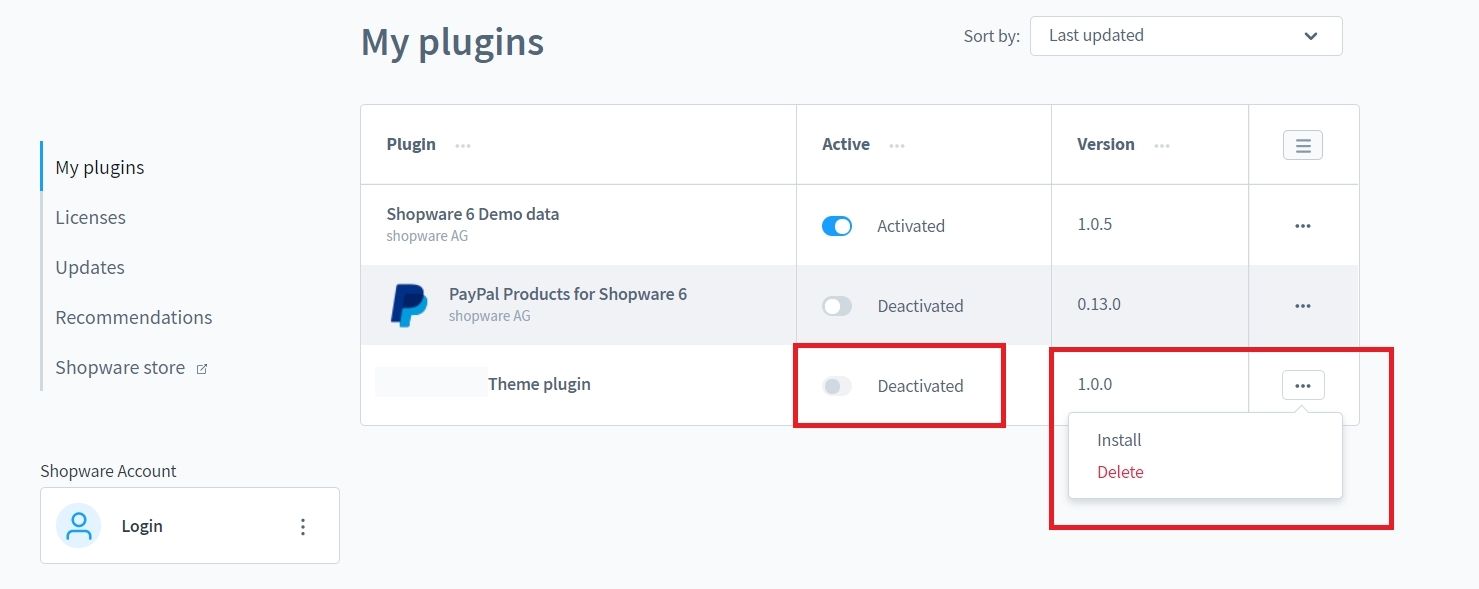The width and height of the screenshot is (1479, 589).
Task: Activate the Theme plugin toggle
Action: click(836, 386)
